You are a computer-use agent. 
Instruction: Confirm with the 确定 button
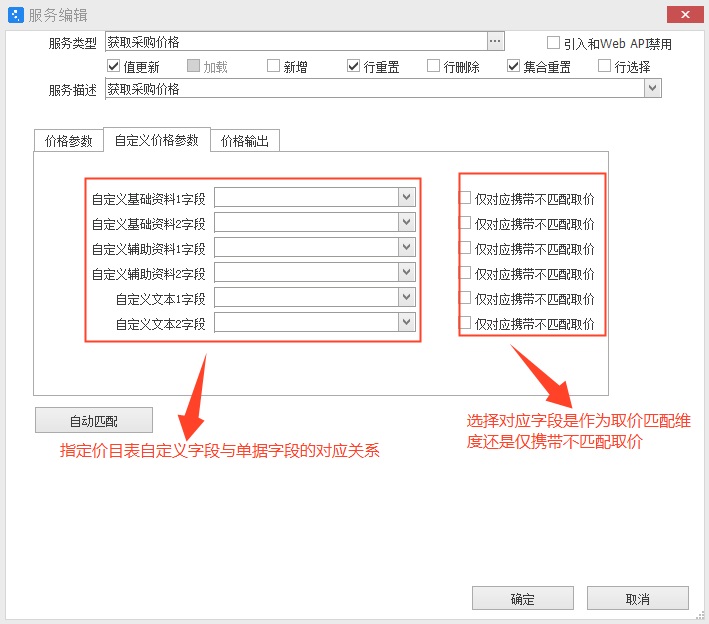522,599
